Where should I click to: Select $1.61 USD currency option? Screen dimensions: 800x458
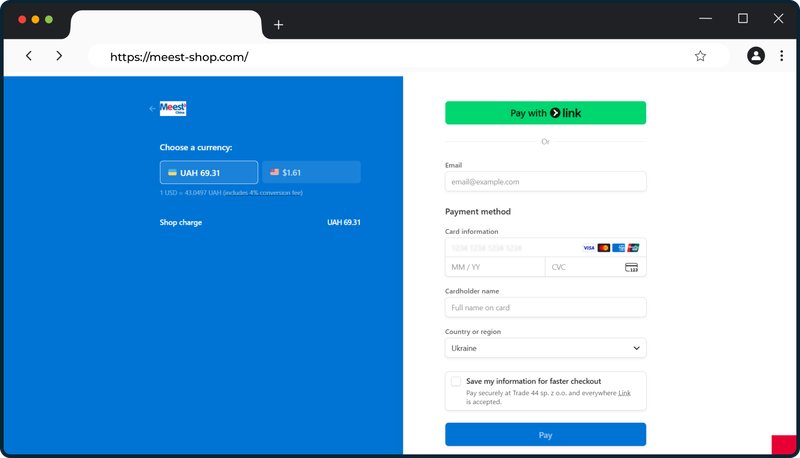tap(311, 172)
